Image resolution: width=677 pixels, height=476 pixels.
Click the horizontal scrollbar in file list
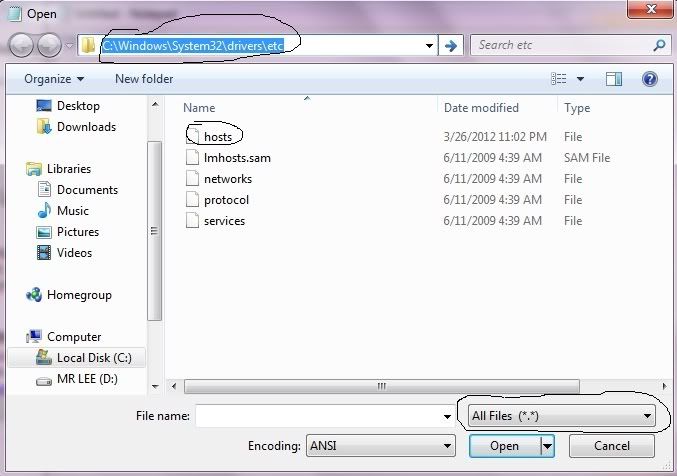tap(380, 385)
